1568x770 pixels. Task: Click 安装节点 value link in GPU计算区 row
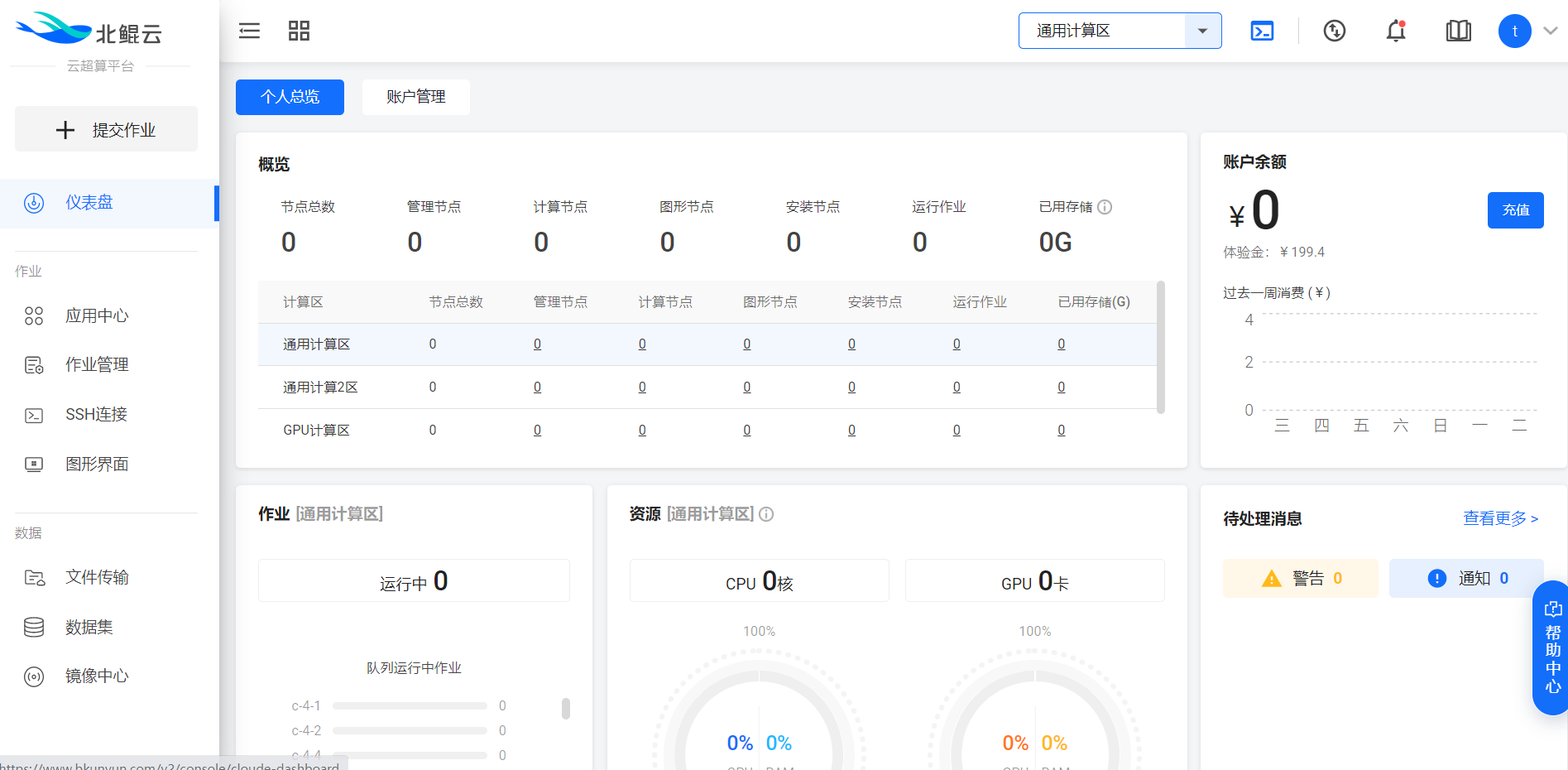click(x=851, y=431)
